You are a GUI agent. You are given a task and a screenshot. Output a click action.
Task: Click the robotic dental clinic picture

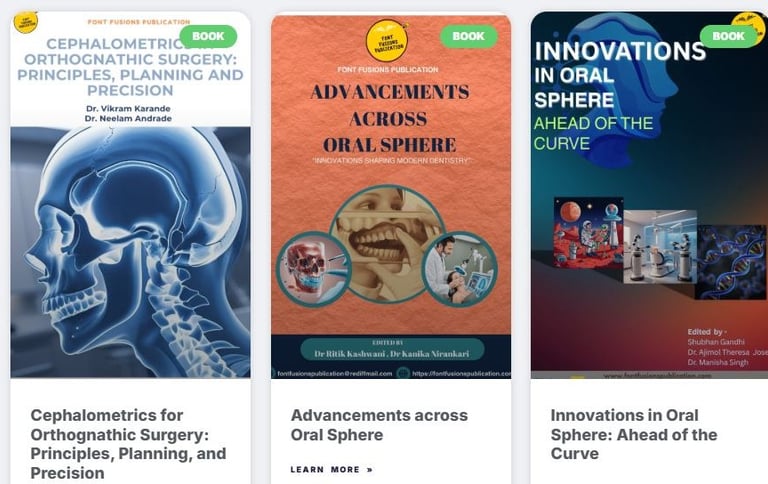[660, 246]
